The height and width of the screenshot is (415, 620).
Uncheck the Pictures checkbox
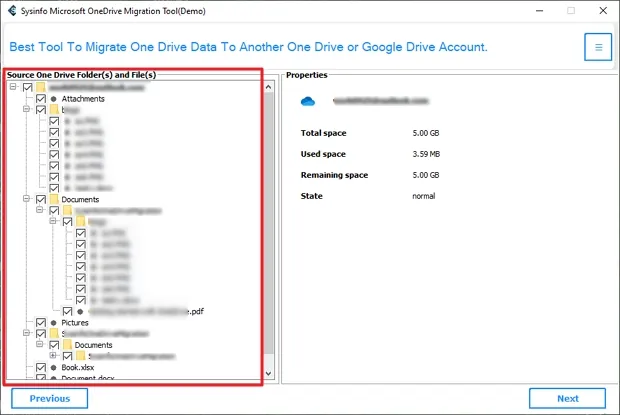point(40,323)
